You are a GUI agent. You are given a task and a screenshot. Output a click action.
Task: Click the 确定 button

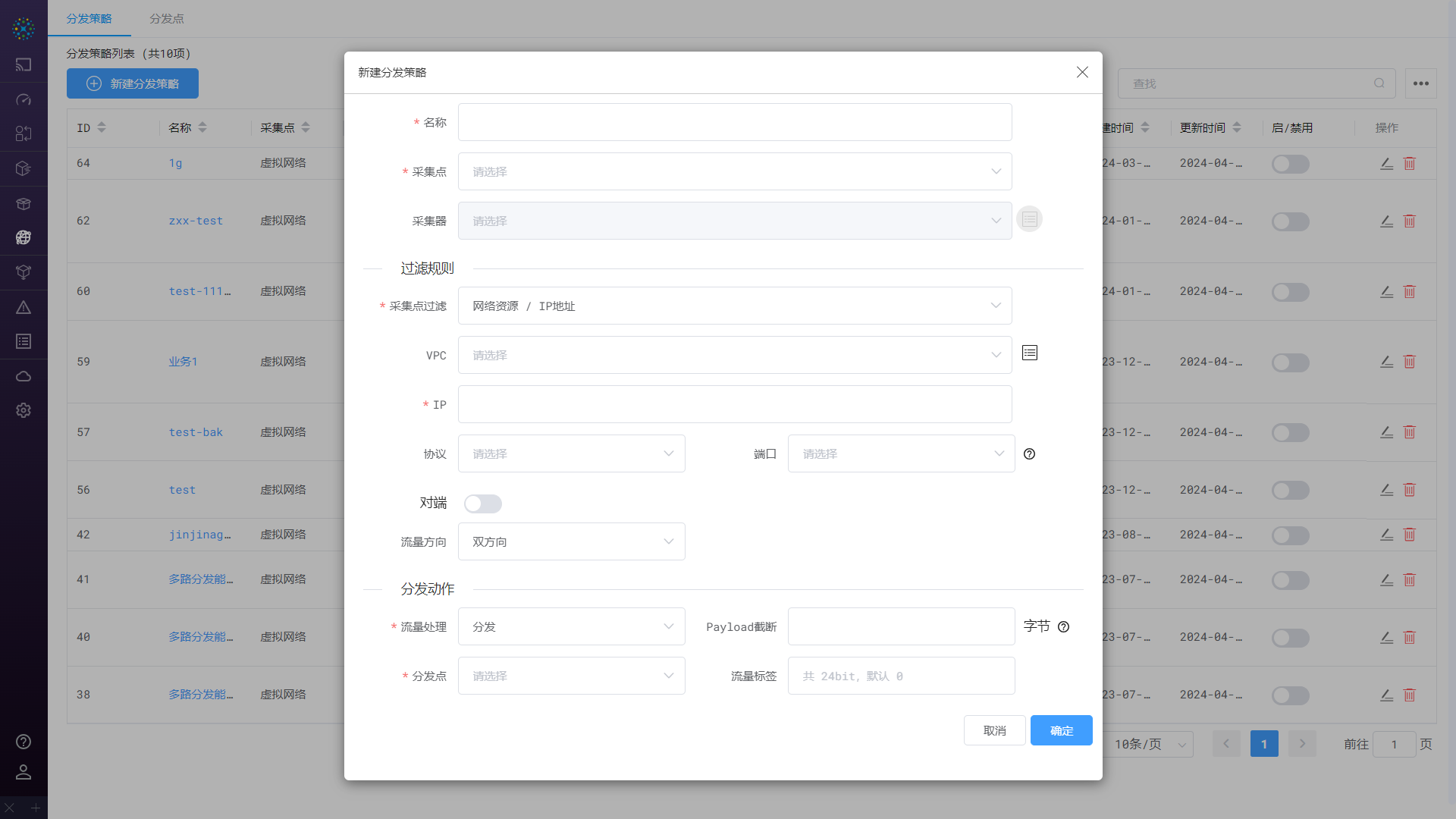pyautogui.click(x=1061, y=731)
